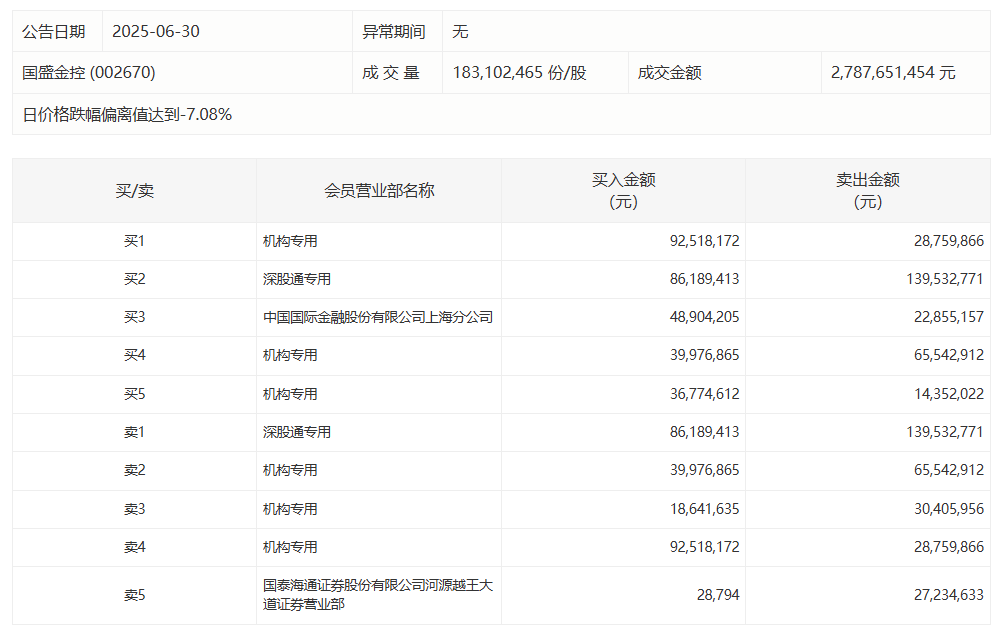Select stock name 国盛金控 (002670)

click(88, 72)
